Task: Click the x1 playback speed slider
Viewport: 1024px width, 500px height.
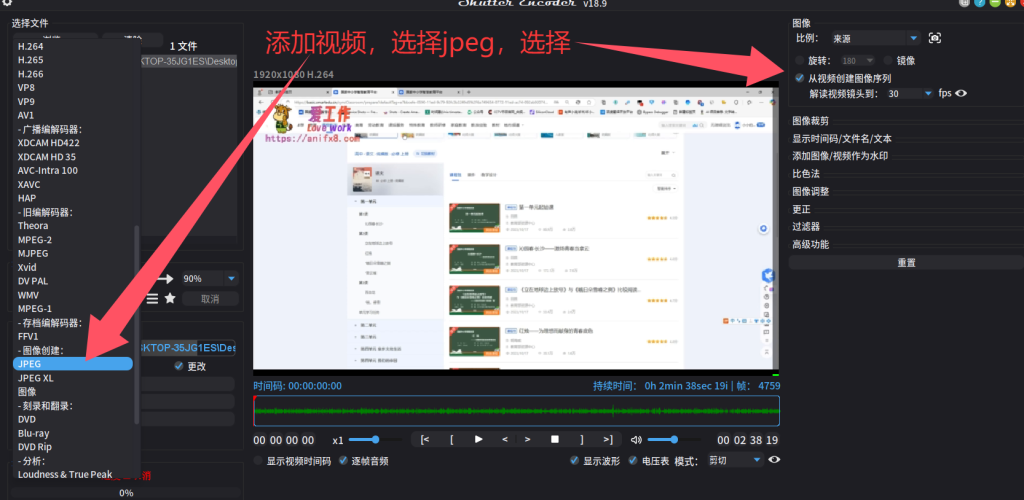Action: (x=375, y=439)
